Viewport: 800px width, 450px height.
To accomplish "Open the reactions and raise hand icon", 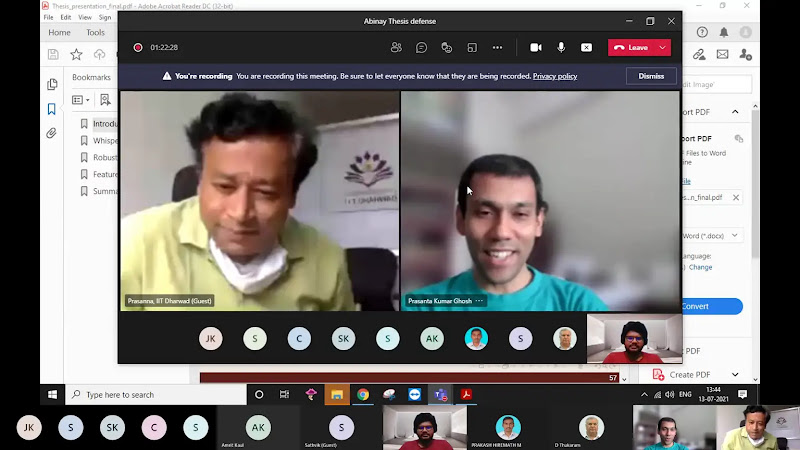I will [x=447, y=47].
